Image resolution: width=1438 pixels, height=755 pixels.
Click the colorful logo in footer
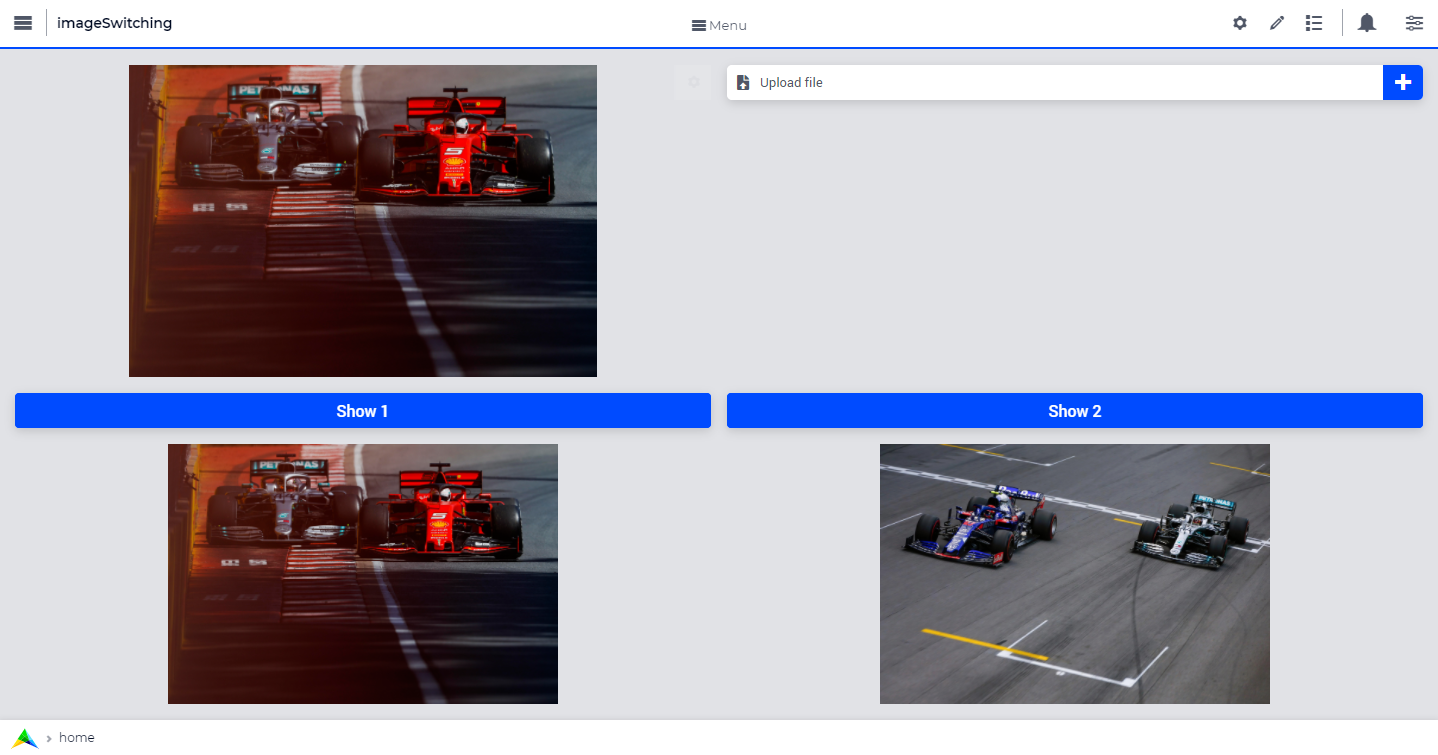26,738
